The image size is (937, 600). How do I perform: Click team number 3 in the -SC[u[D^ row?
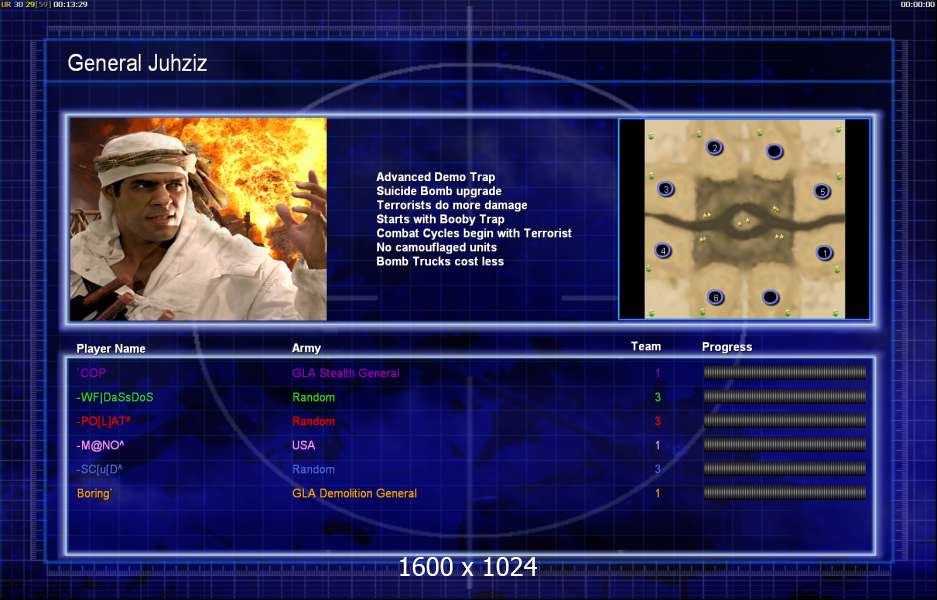tap(657, 469)
